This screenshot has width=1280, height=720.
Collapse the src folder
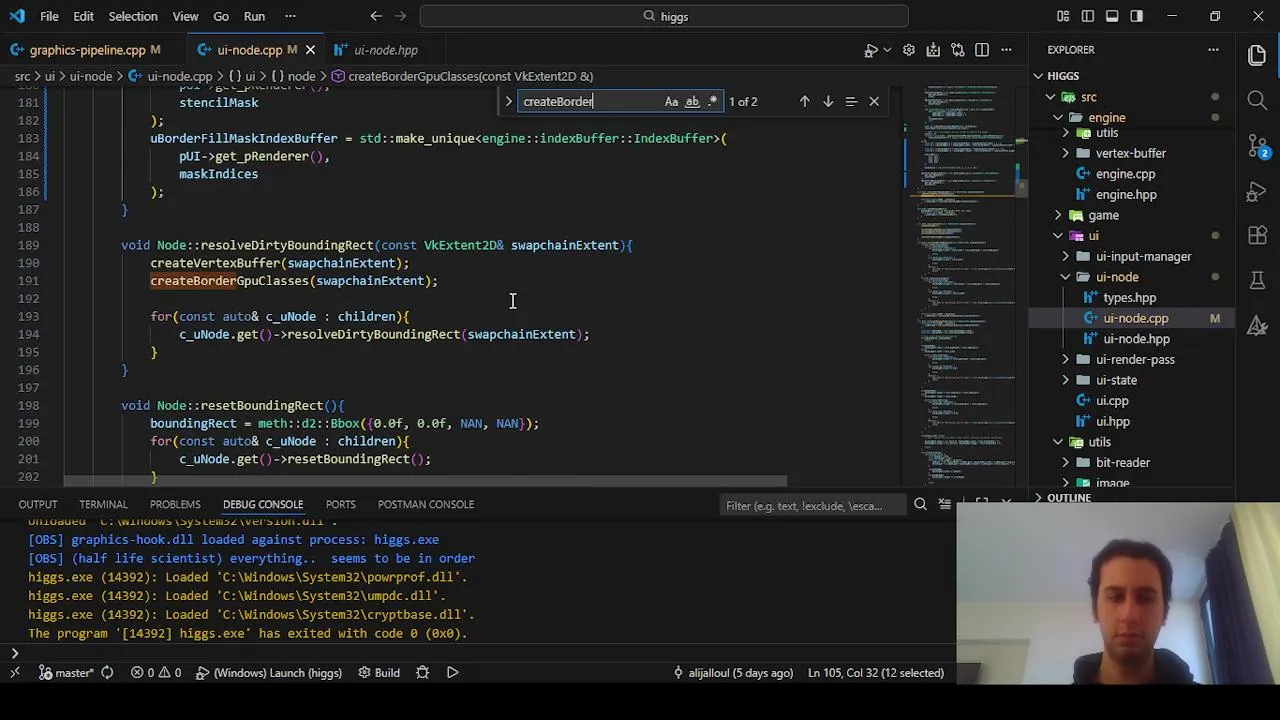1050,97
